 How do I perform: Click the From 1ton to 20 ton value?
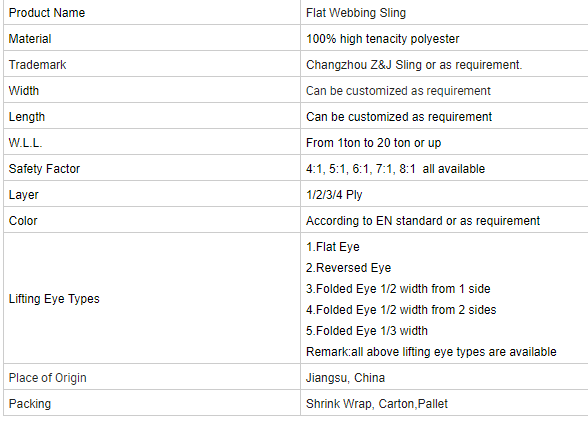(x=358, y=142)
